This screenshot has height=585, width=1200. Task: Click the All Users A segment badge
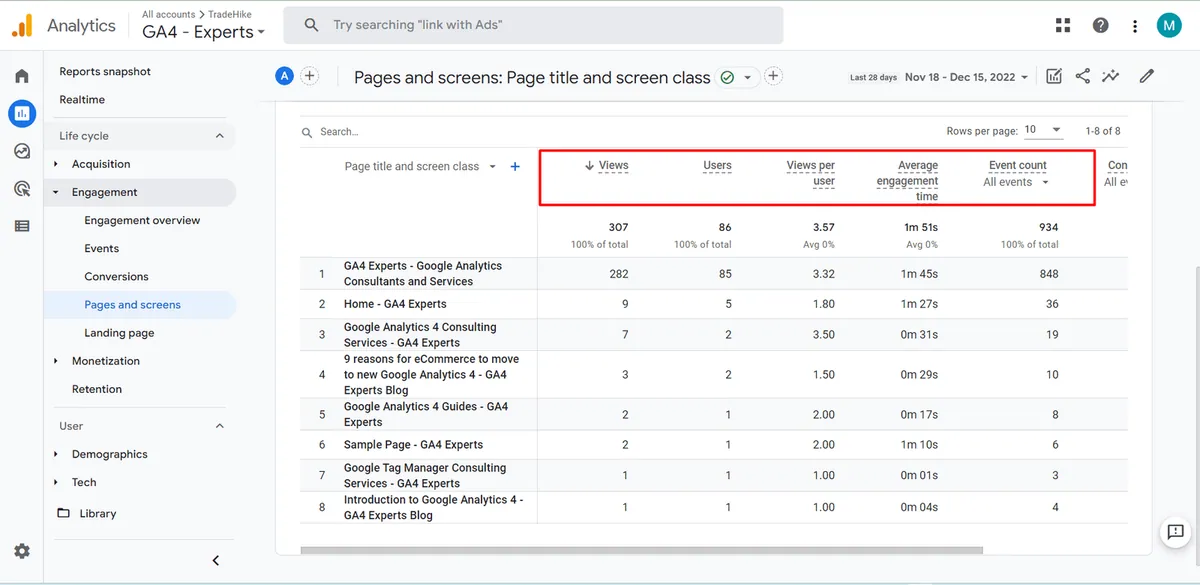285,76
